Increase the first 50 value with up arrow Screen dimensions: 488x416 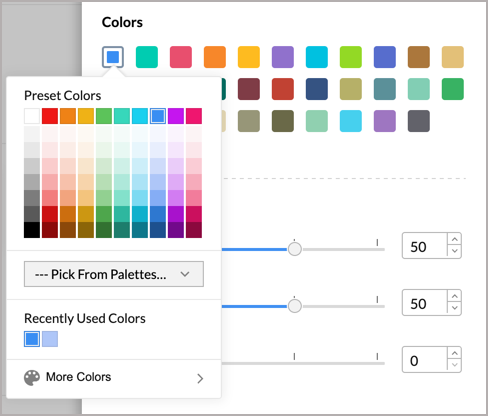click(x=455, y=239)
